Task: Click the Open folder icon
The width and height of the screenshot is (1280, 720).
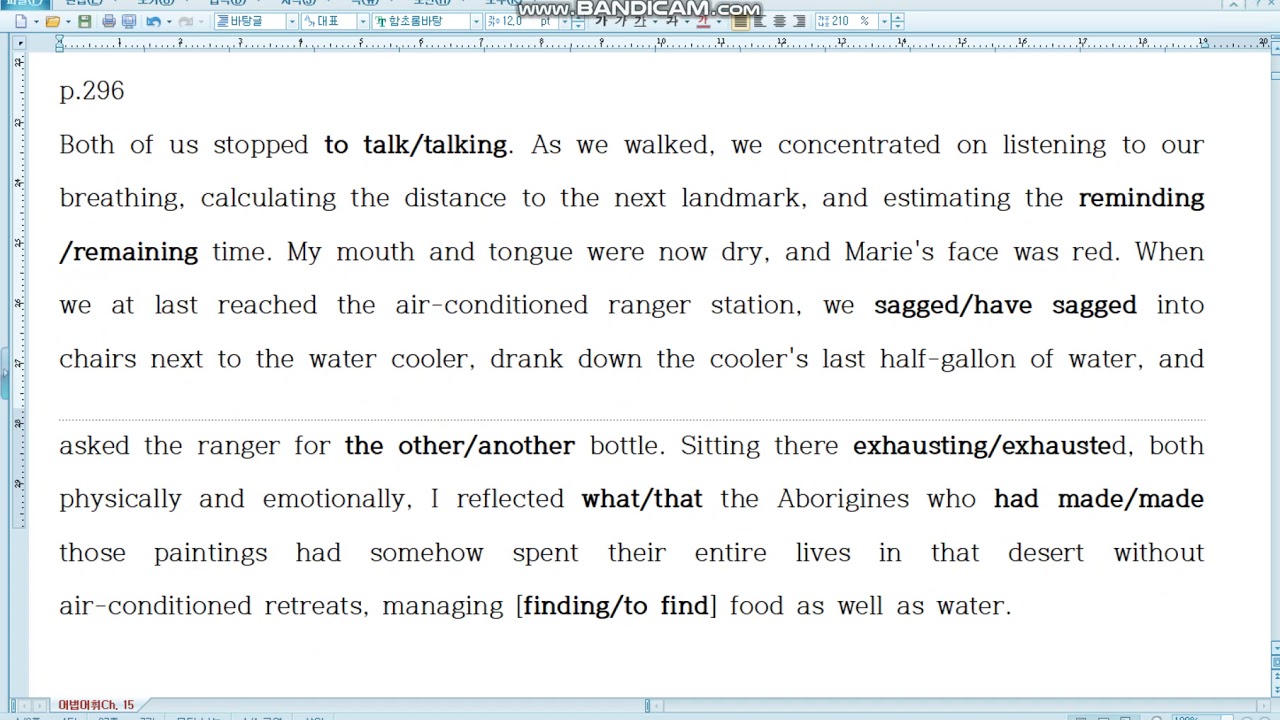Action: [52, 21]
